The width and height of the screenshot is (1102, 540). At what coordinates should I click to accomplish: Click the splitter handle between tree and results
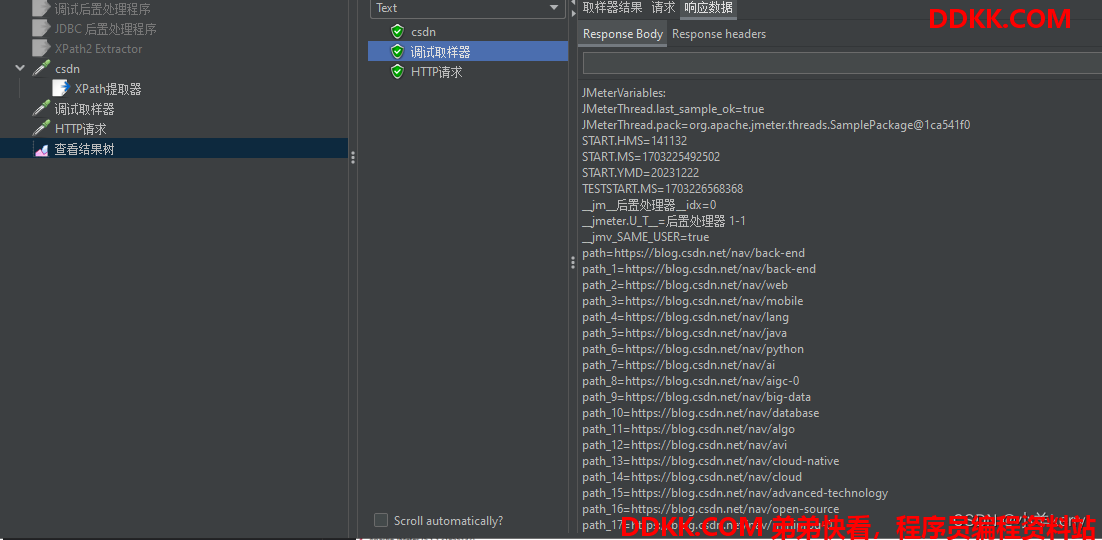pyautogui.click(x=353, y=158)
